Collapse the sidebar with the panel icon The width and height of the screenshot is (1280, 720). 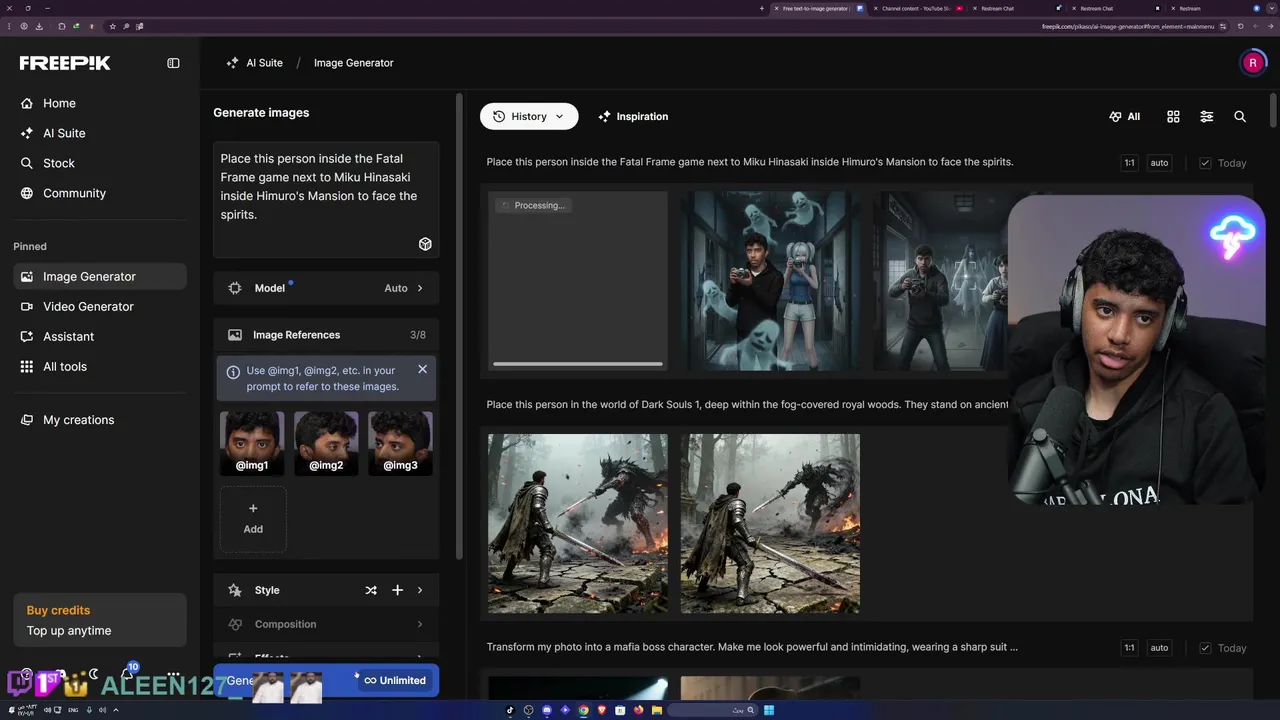173,63
